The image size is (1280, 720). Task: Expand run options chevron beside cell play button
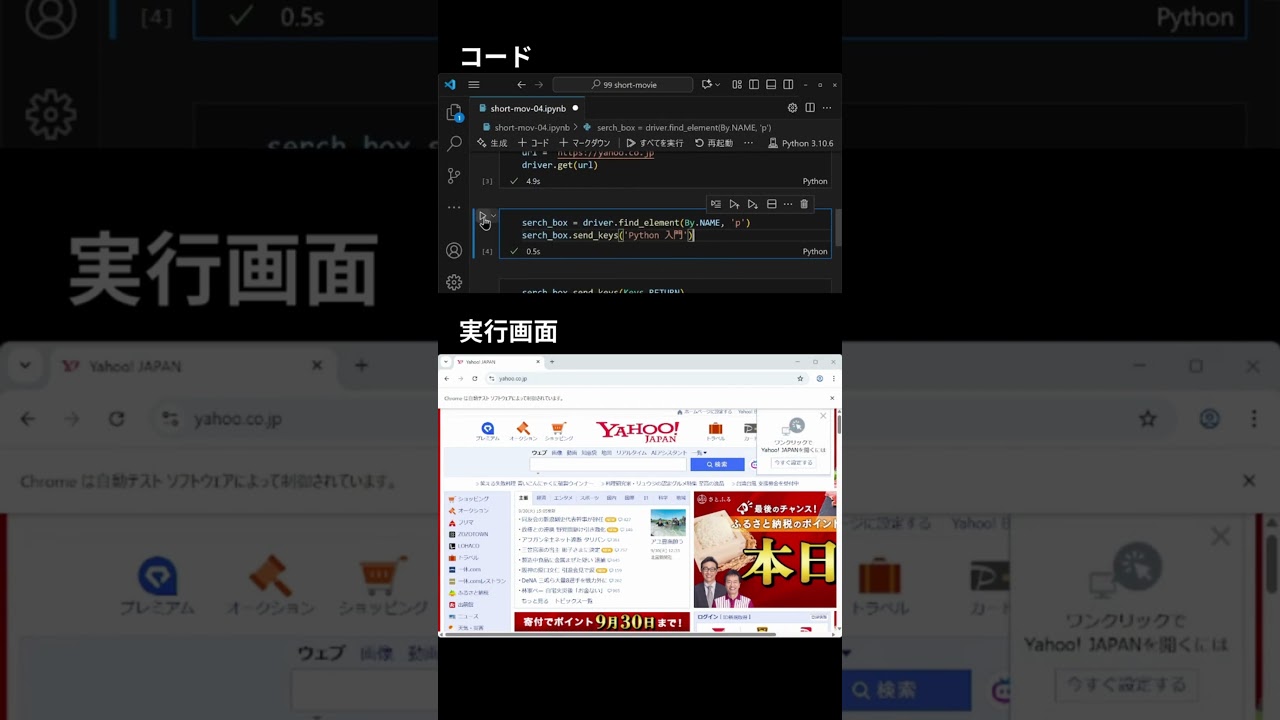[x=493, y=216]
